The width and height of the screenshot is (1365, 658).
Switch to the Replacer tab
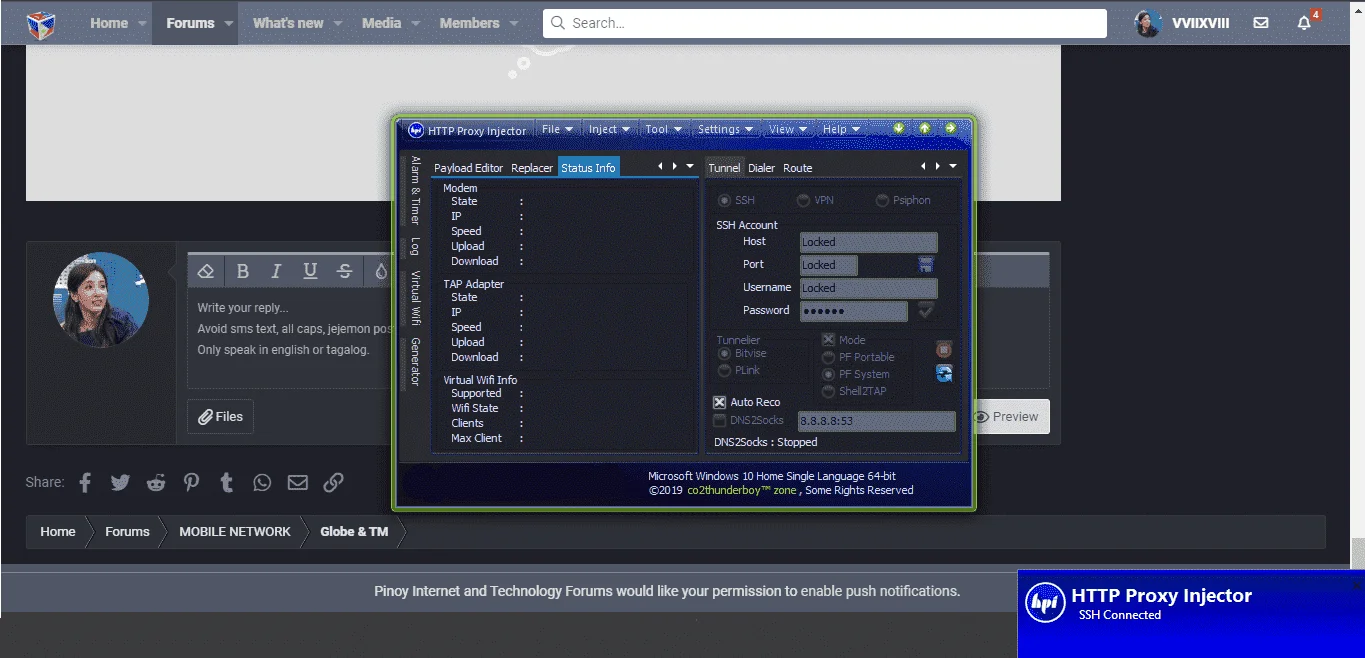point(532,168)
